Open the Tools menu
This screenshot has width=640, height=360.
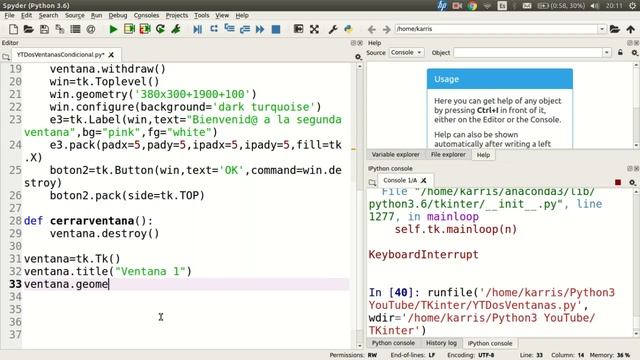202,15
